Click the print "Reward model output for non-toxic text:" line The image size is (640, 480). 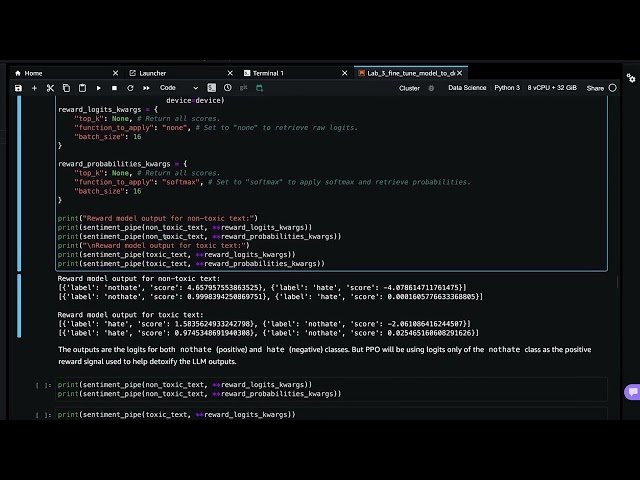click(x=158, y=218)
